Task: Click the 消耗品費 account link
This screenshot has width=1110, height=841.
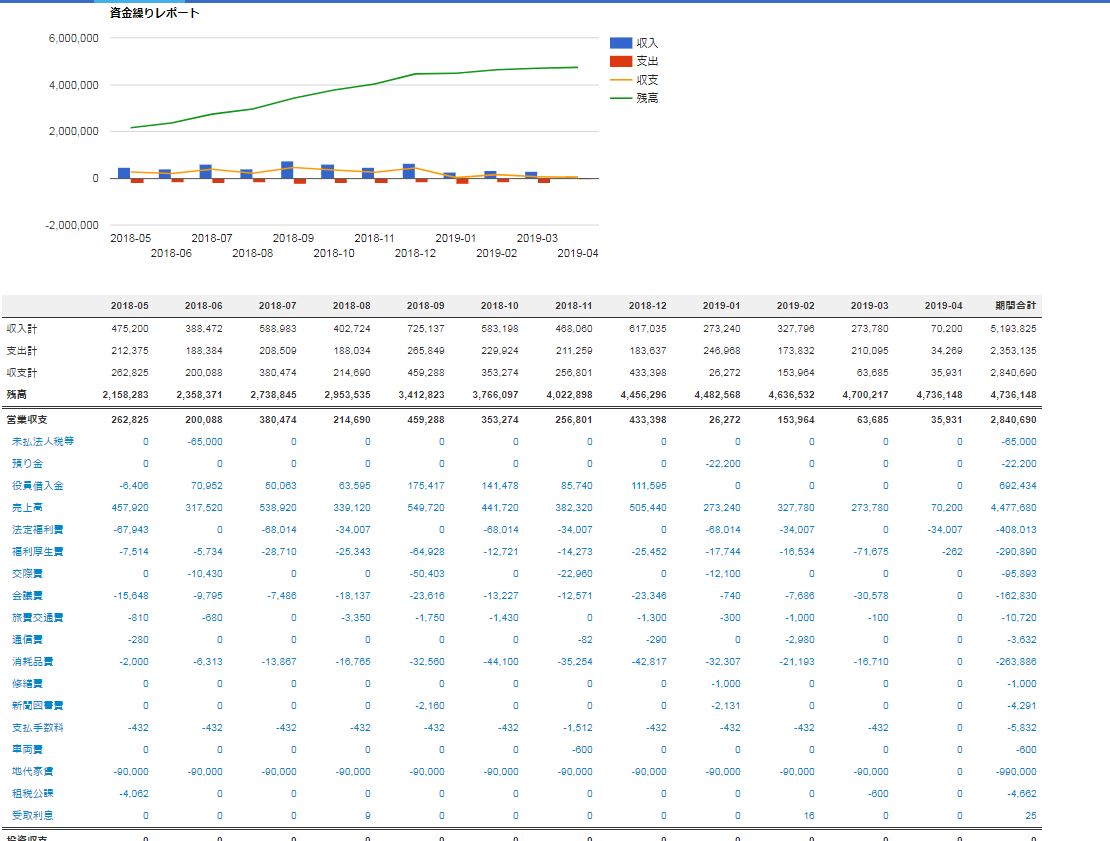Action: coord(32,662)
